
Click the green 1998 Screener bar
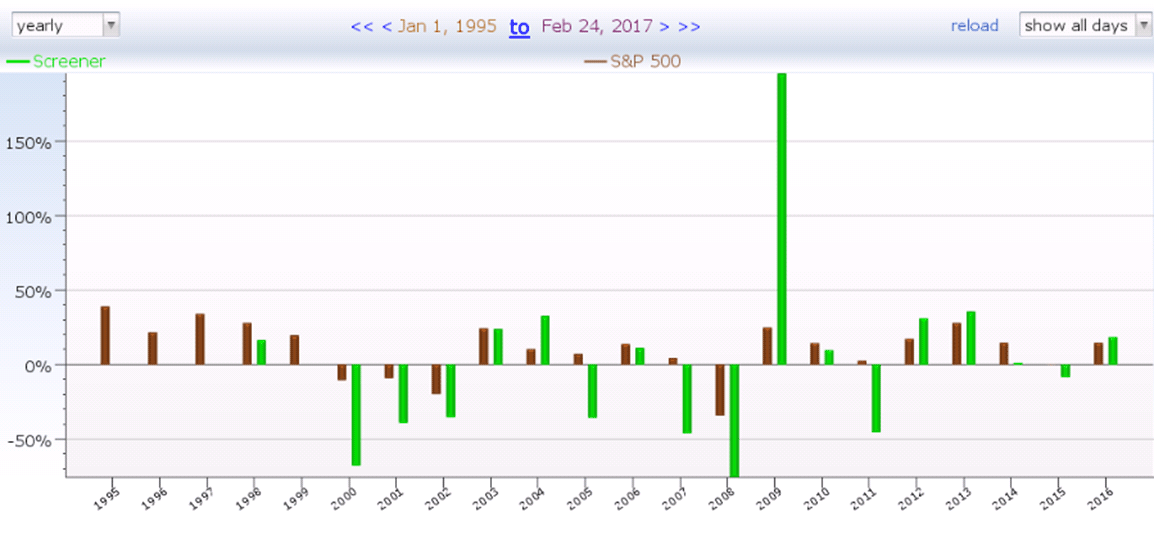[261, 353]
